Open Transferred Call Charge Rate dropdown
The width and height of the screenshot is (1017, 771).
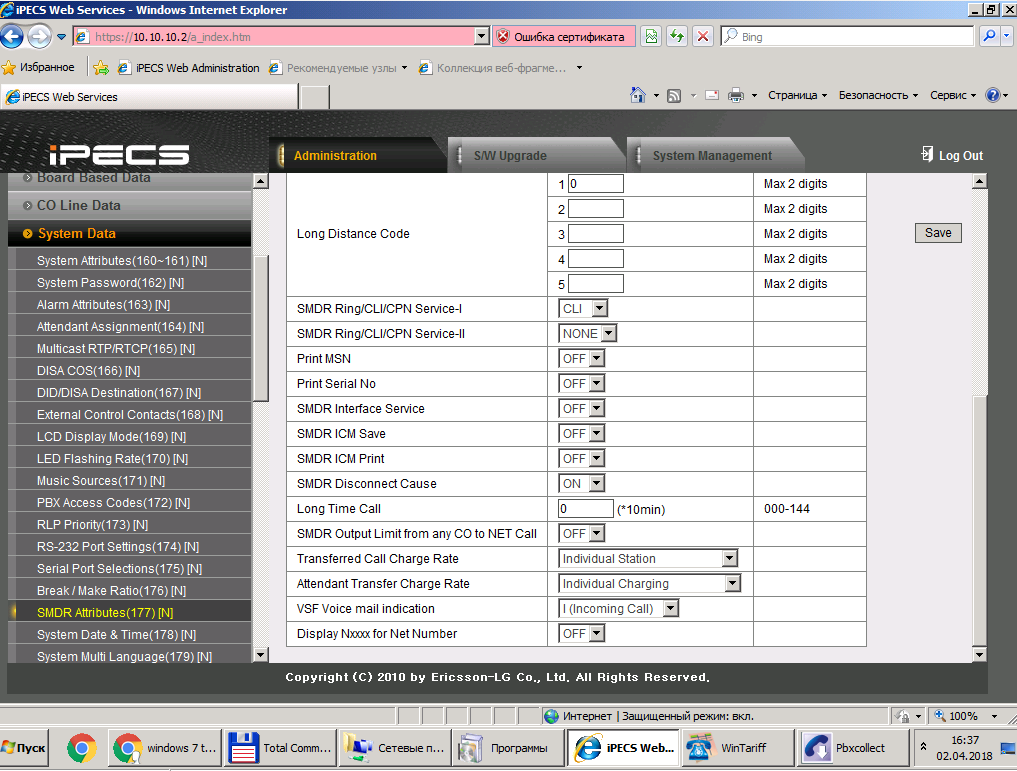(x=647, y=559)
